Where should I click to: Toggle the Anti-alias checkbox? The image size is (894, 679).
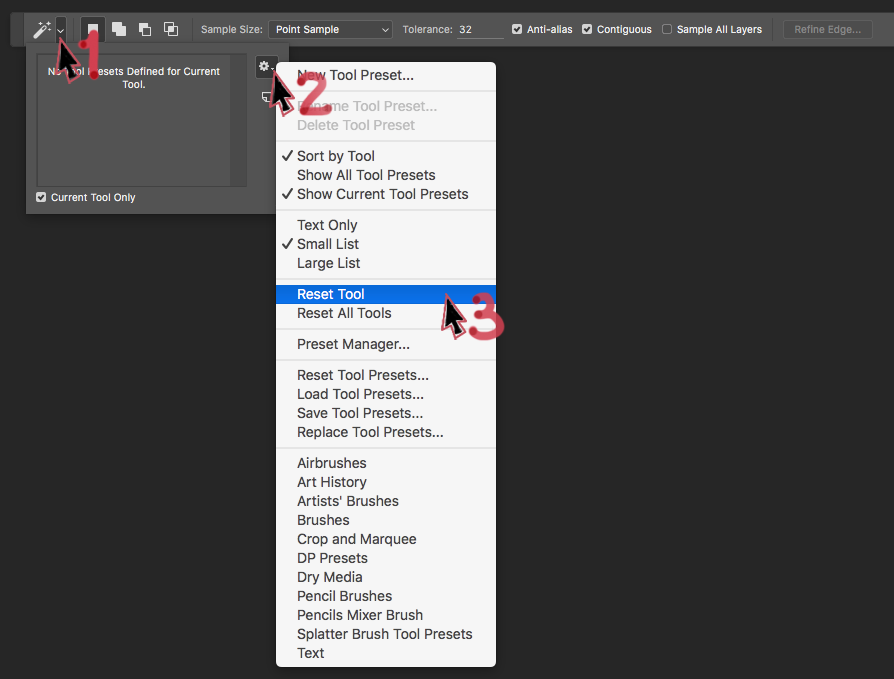point(517,29)
